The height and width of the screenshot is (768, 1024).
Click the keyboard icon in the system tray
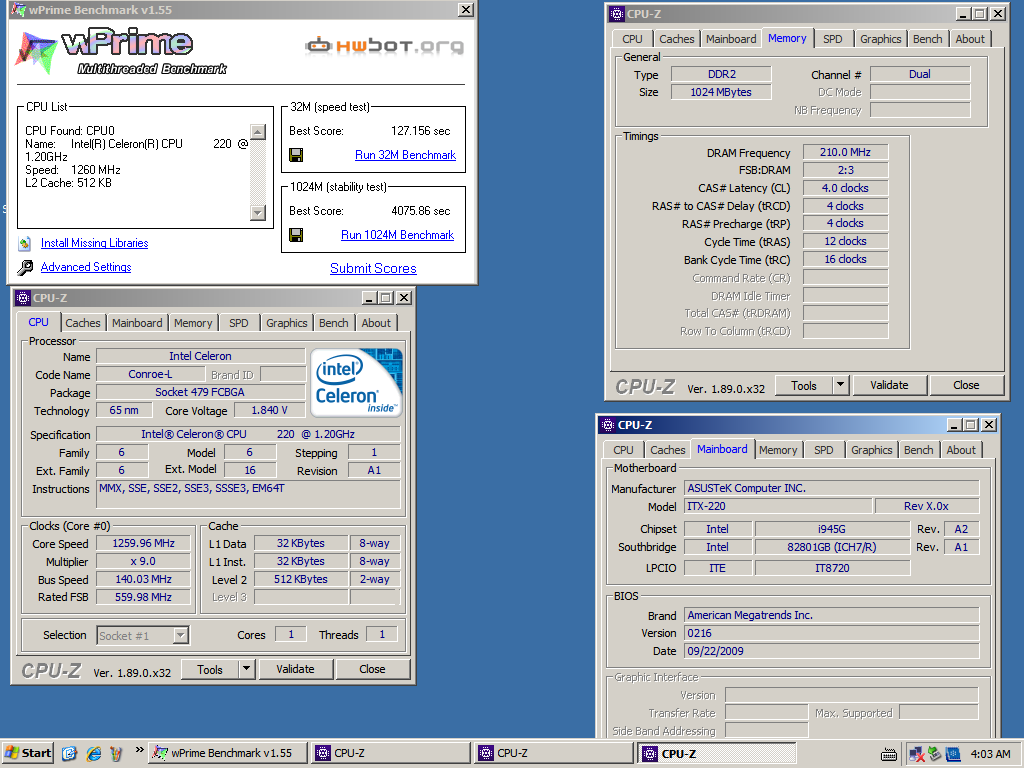tap(889, 754)
